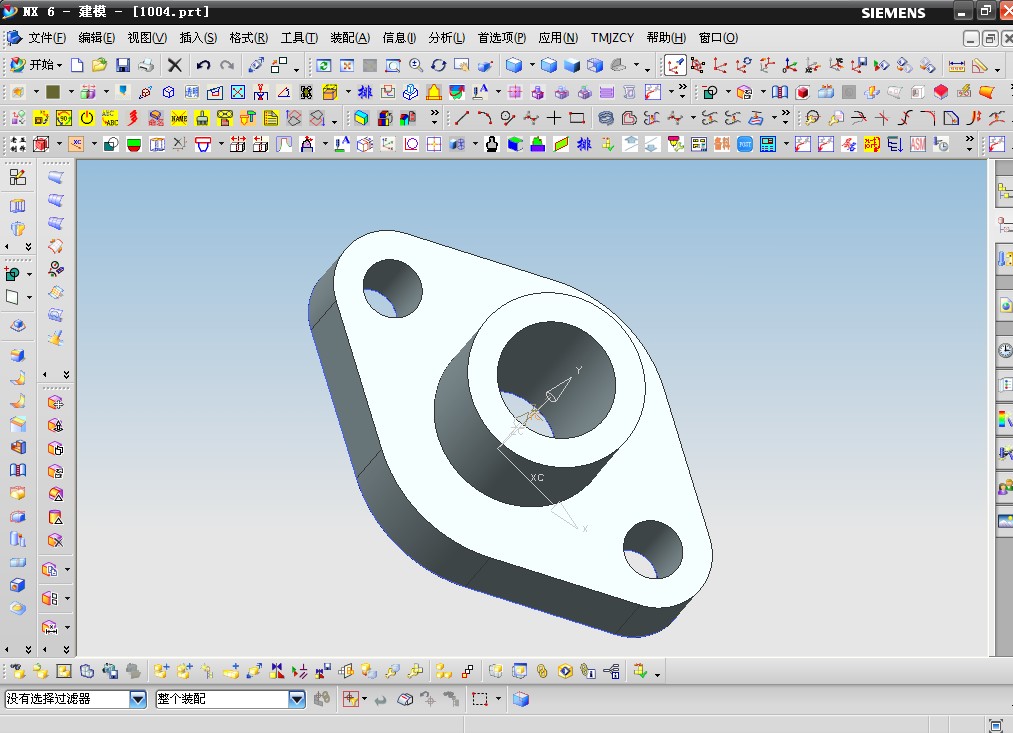1013x733 pixels.
Task: Expand the left palette bottom chevron
Action: coord(28,649)
